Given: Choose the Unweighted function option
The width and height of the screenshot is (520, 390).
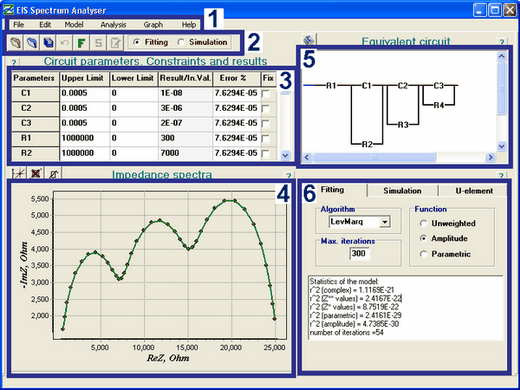Looking at the screenshot, I should pyautogui.click(x=423, y=223).
